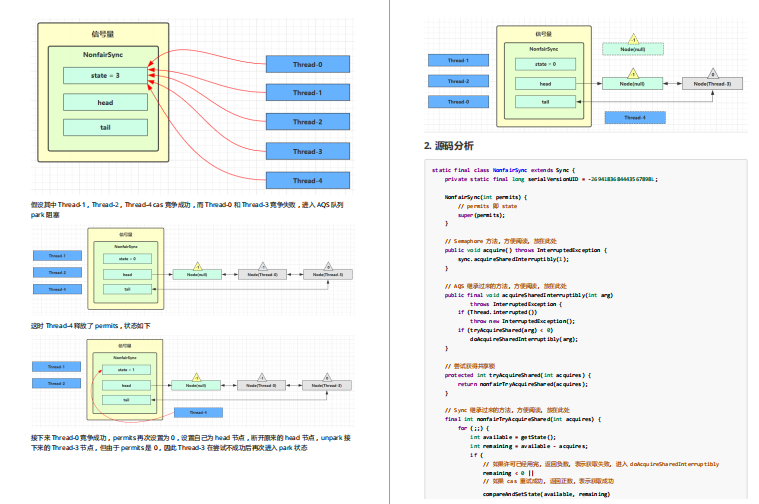Click comment '// 尝试获得共享锁'
The height and width of the screenshot is (504, 759).
(470, 367)
